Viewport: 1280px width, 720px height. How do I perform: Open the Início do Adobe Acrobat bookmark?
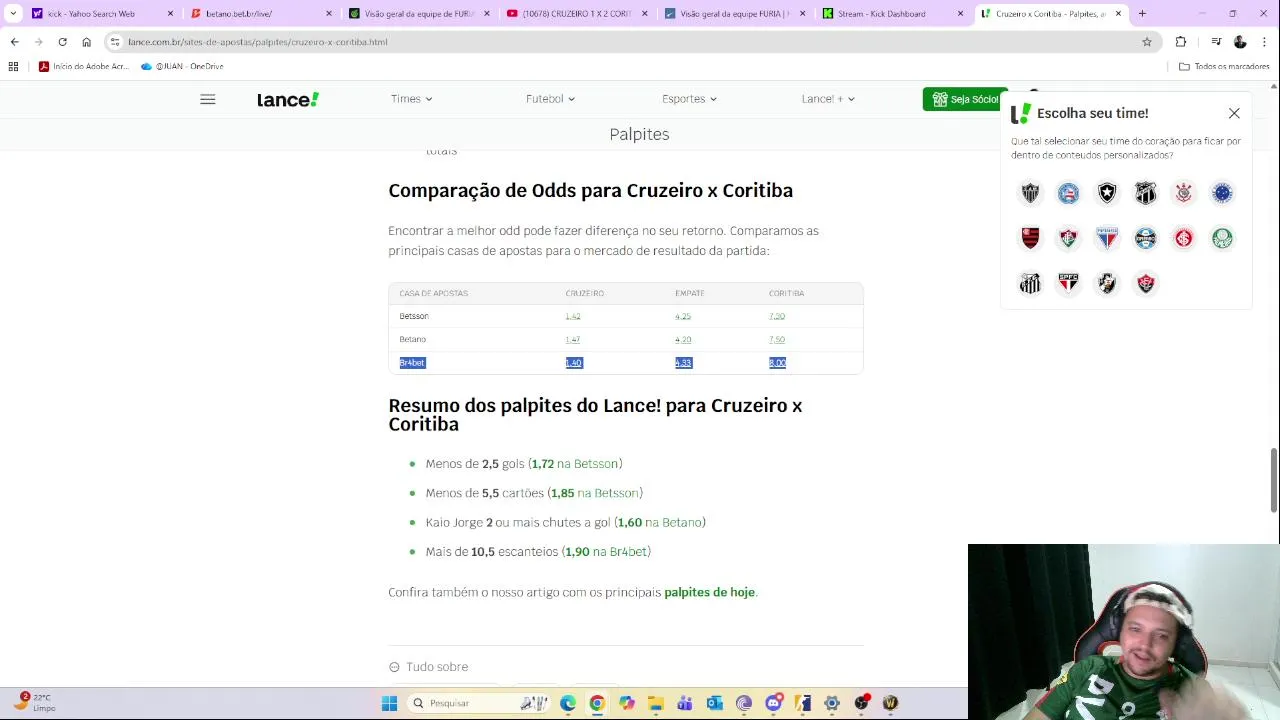(84, 66)
